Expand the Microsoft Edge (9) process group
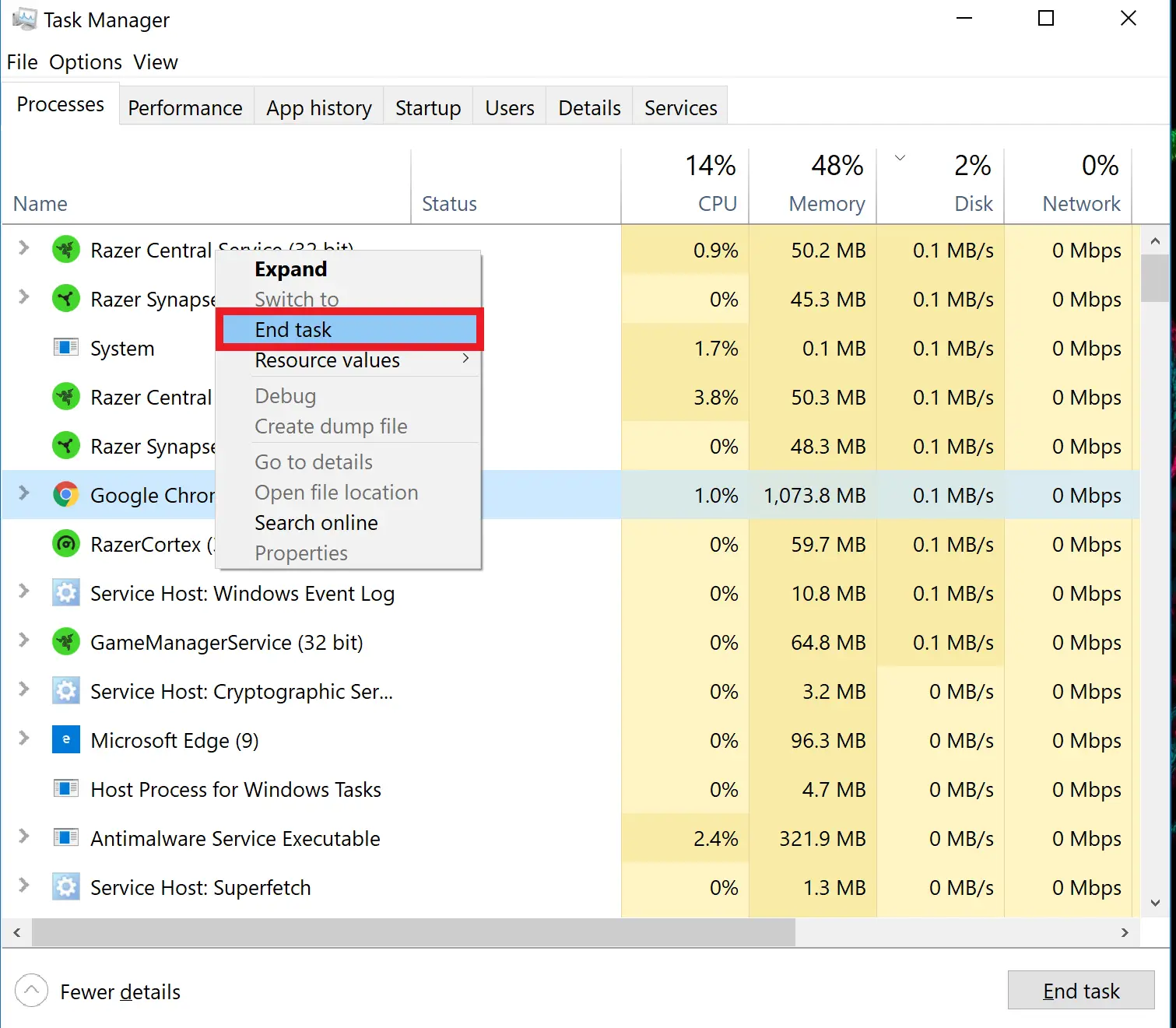1176x1028 pixels. [x=24, y=739]
